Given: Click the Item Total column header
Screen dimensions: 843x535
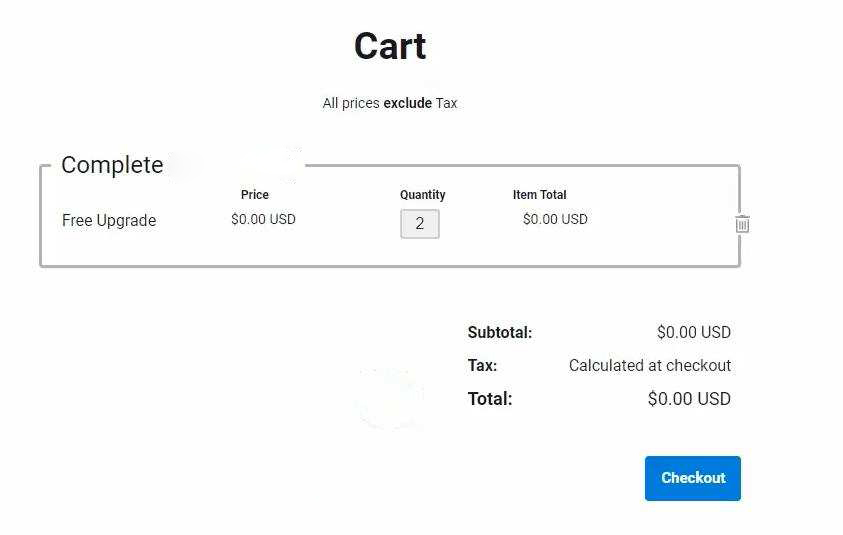Looking at the screenshot, I should coord(540,195).
